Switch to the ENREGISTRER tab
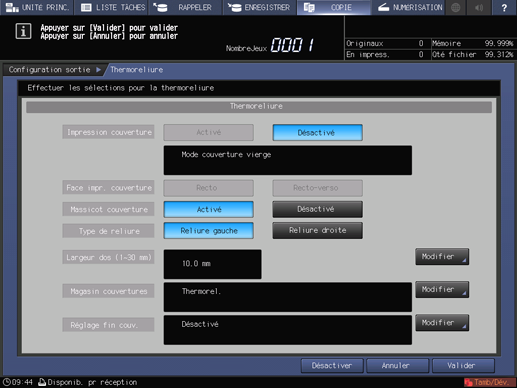The image size is (517, 388). pos(259,7)
